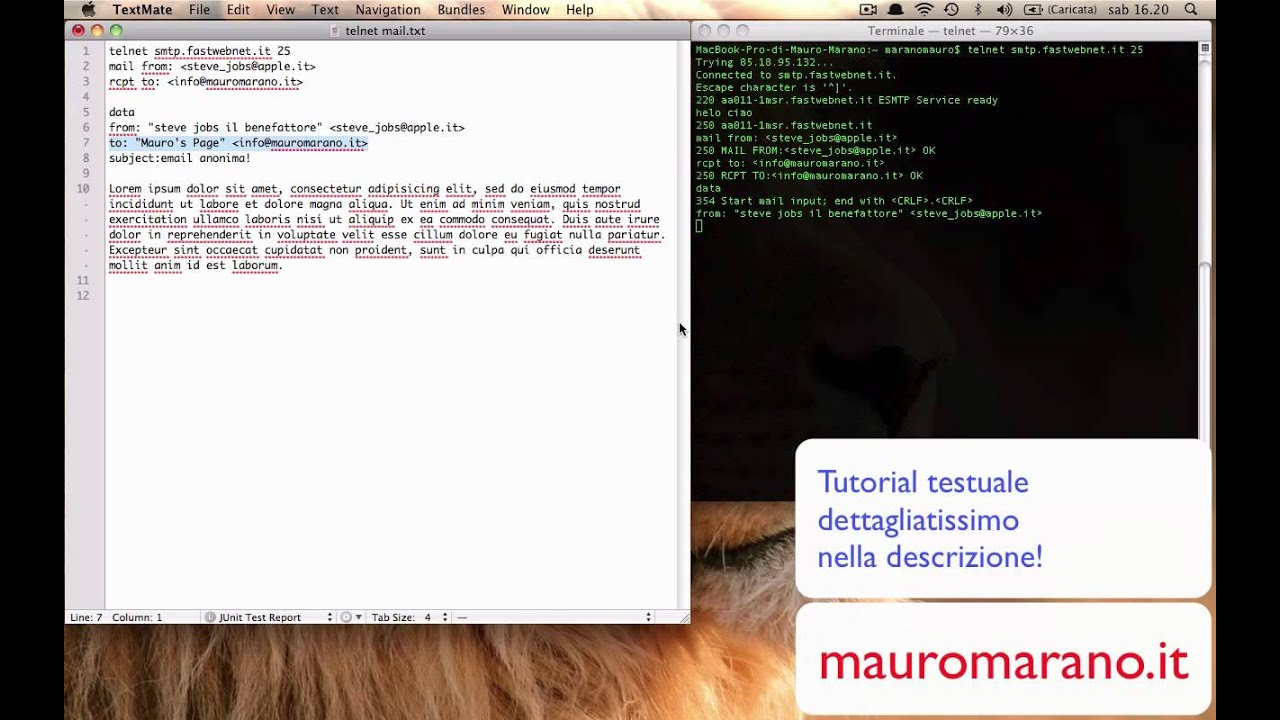Click the 'subject:email anonima!' line

point(180,158)
